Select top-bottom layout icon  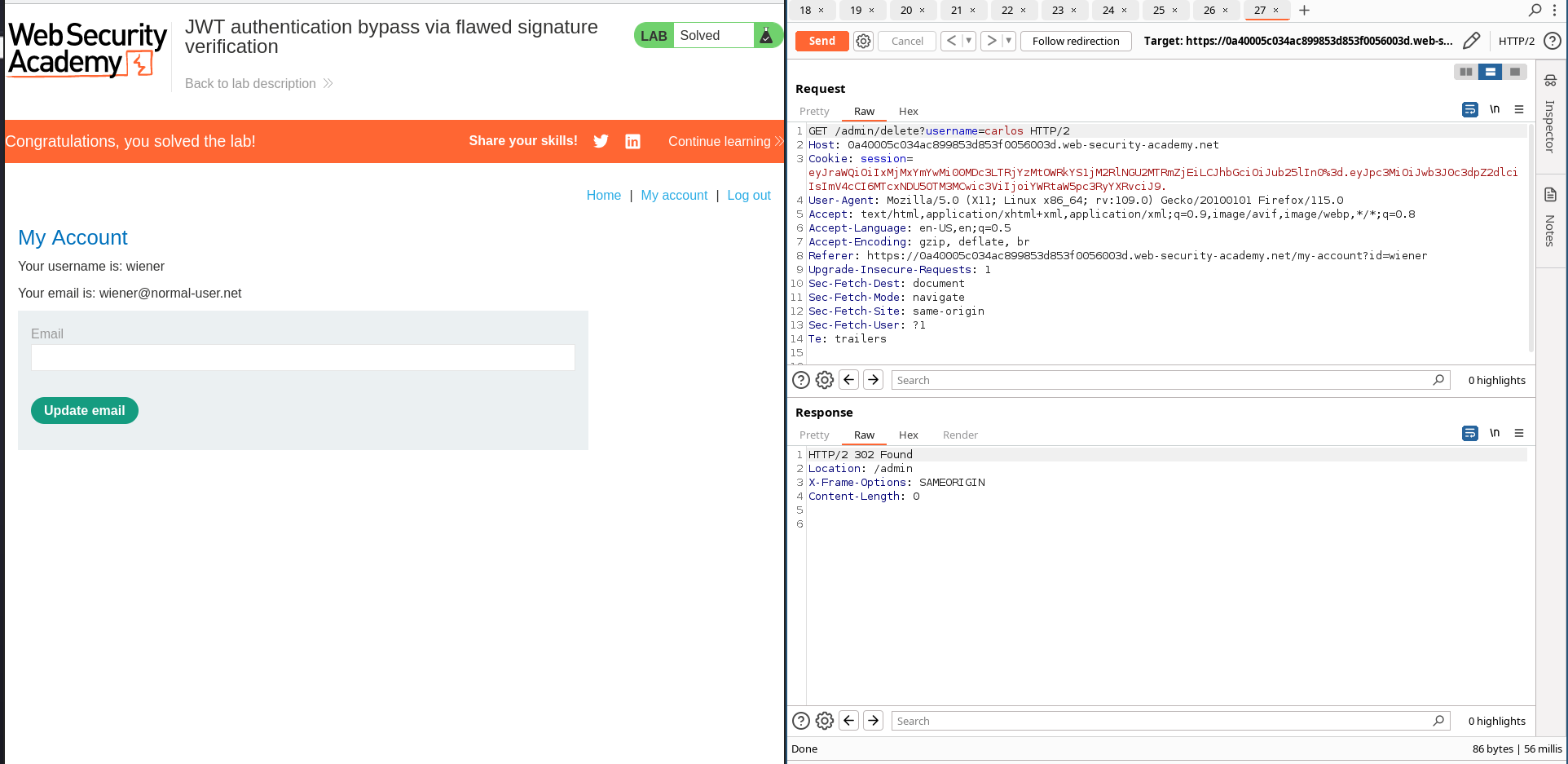coord(1490,72)
